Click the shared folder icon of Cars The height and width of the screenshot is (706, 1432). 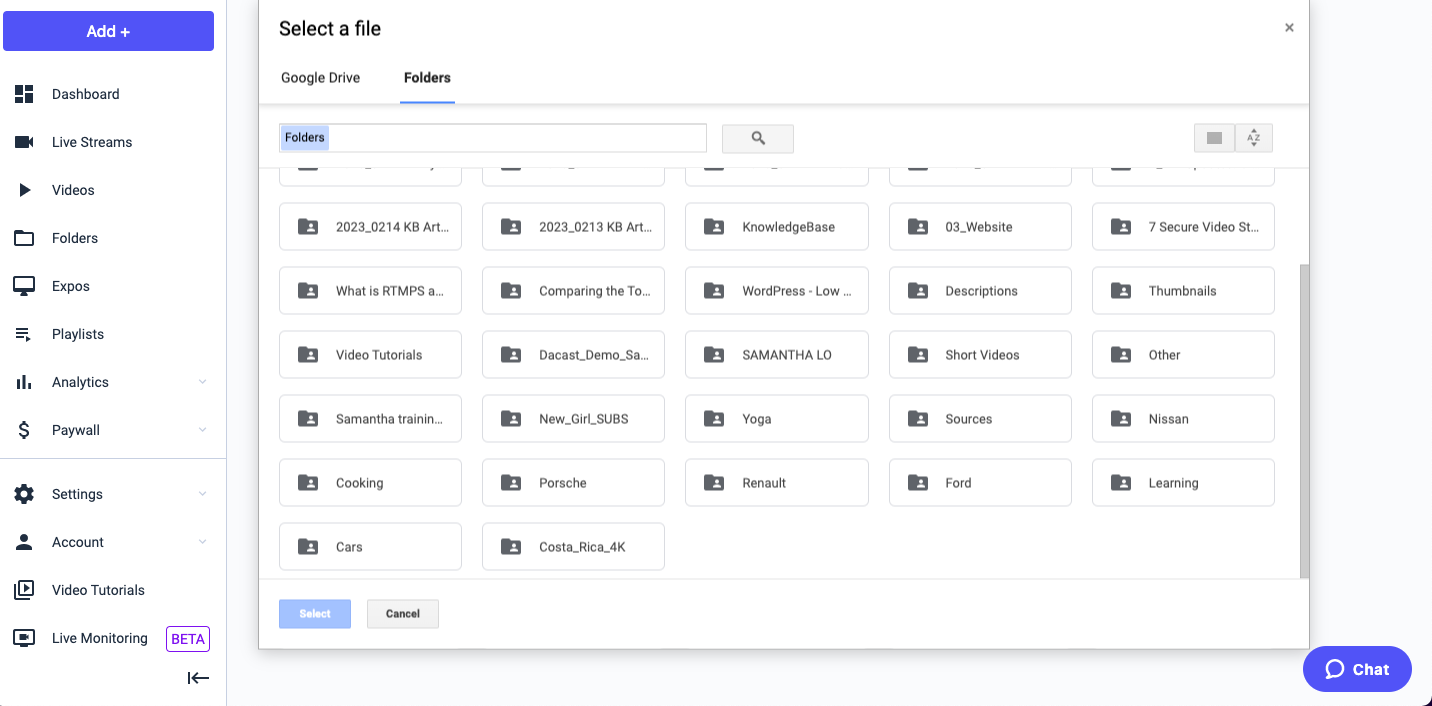pyautogui.click(x=308, y=547)
